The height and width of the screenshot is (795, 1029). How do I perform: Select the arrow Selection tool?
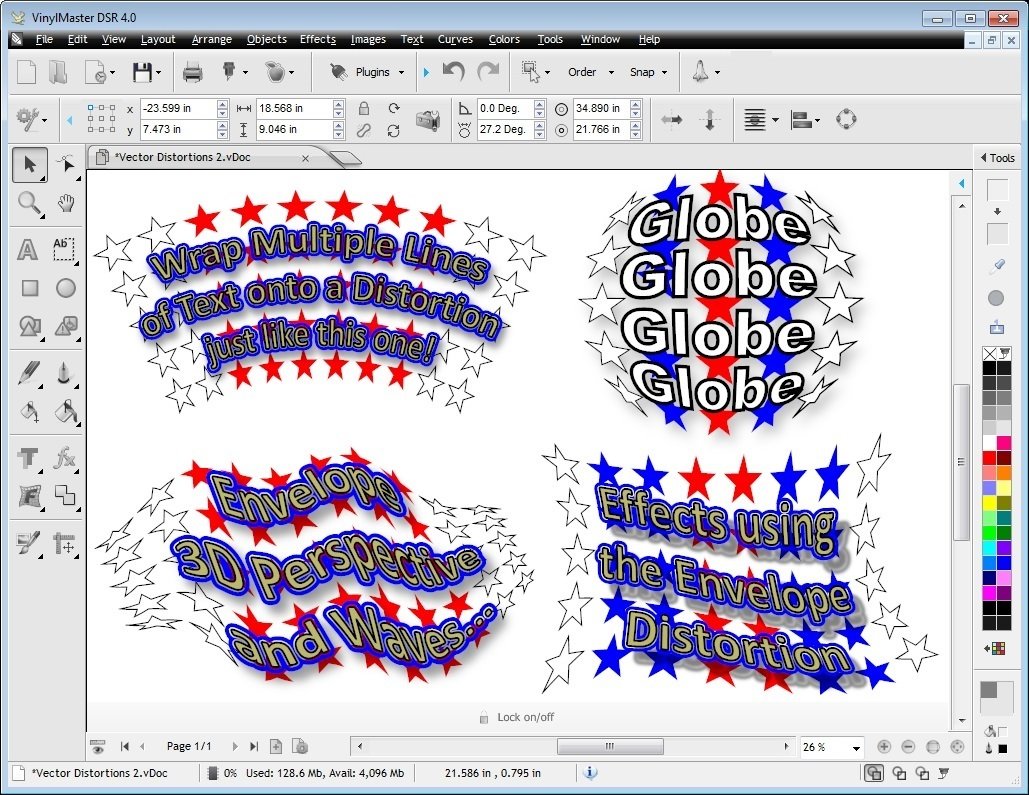tap(29, 165)
